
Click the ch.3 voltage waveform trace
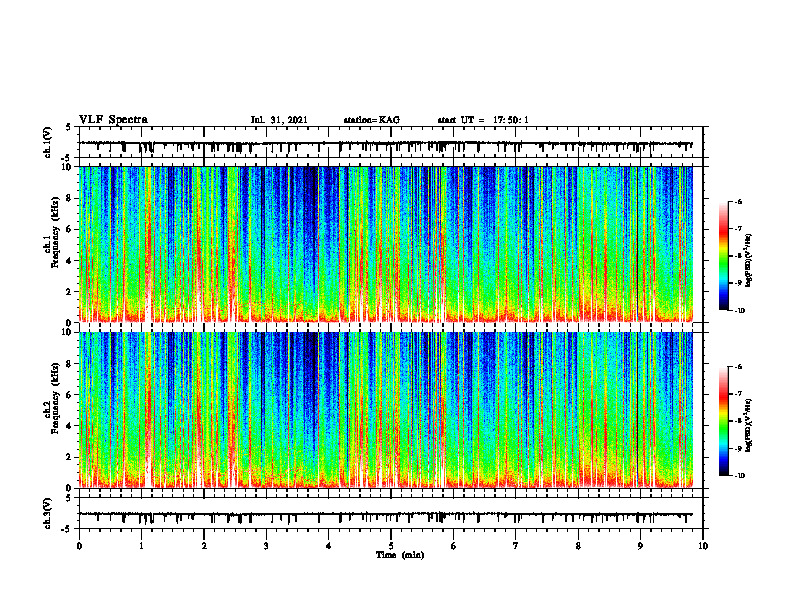point(386,517)
